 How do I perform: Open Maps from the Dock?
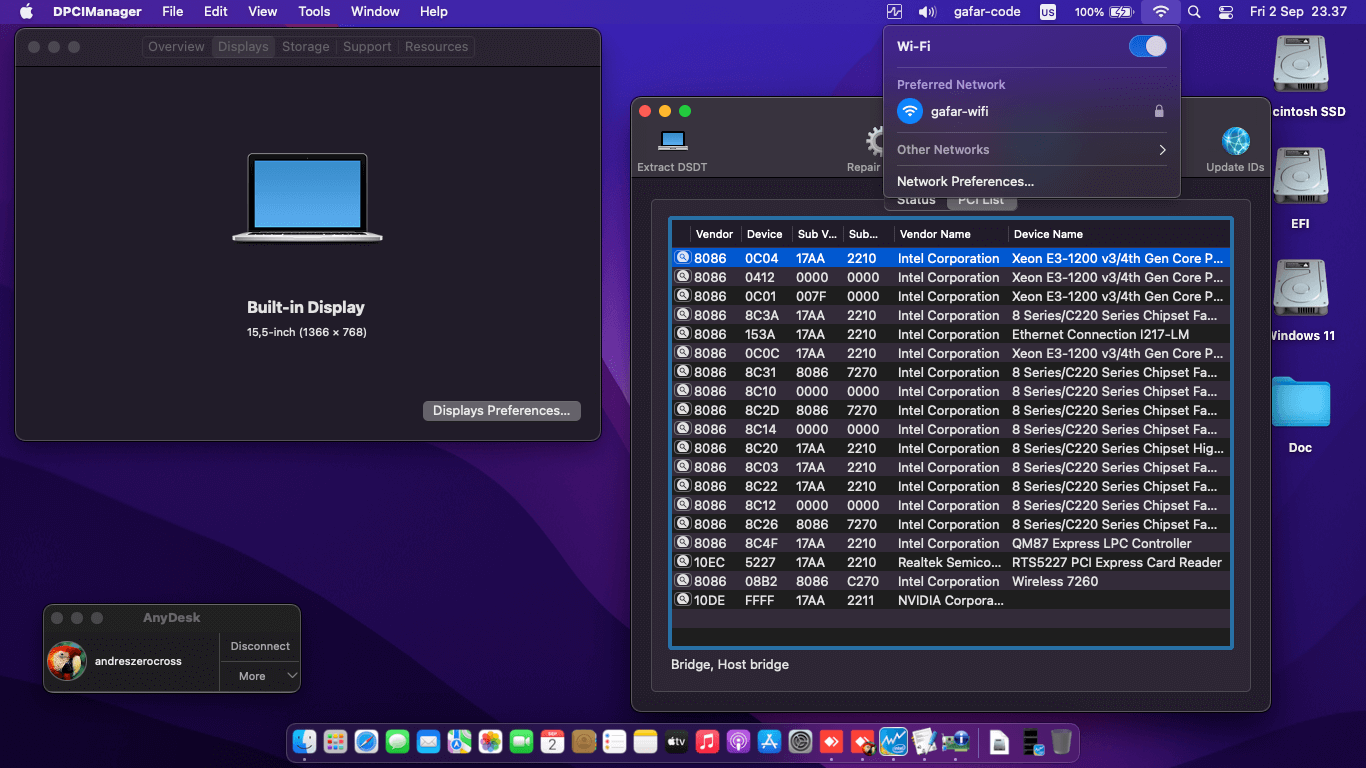[459, 741]
